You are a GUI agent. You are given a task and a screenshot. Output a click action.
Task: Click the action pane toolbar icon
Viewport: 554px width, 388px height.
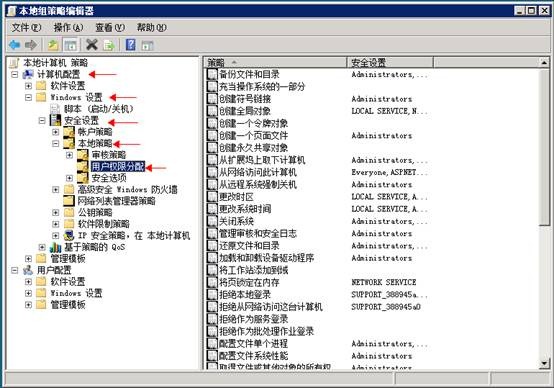pyautogui.click(x=147, y=45)
